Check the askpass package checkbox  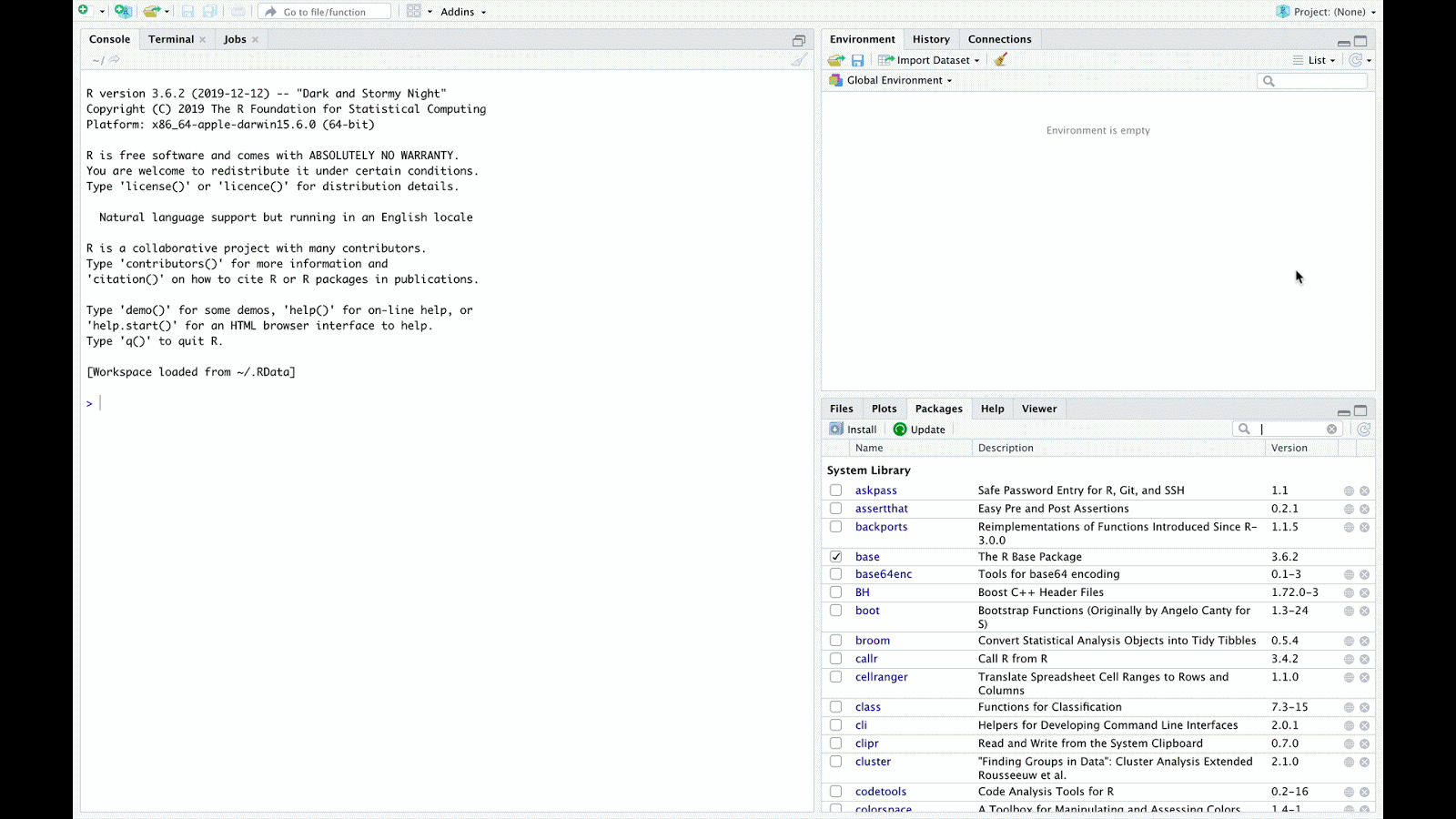point(835,490)
